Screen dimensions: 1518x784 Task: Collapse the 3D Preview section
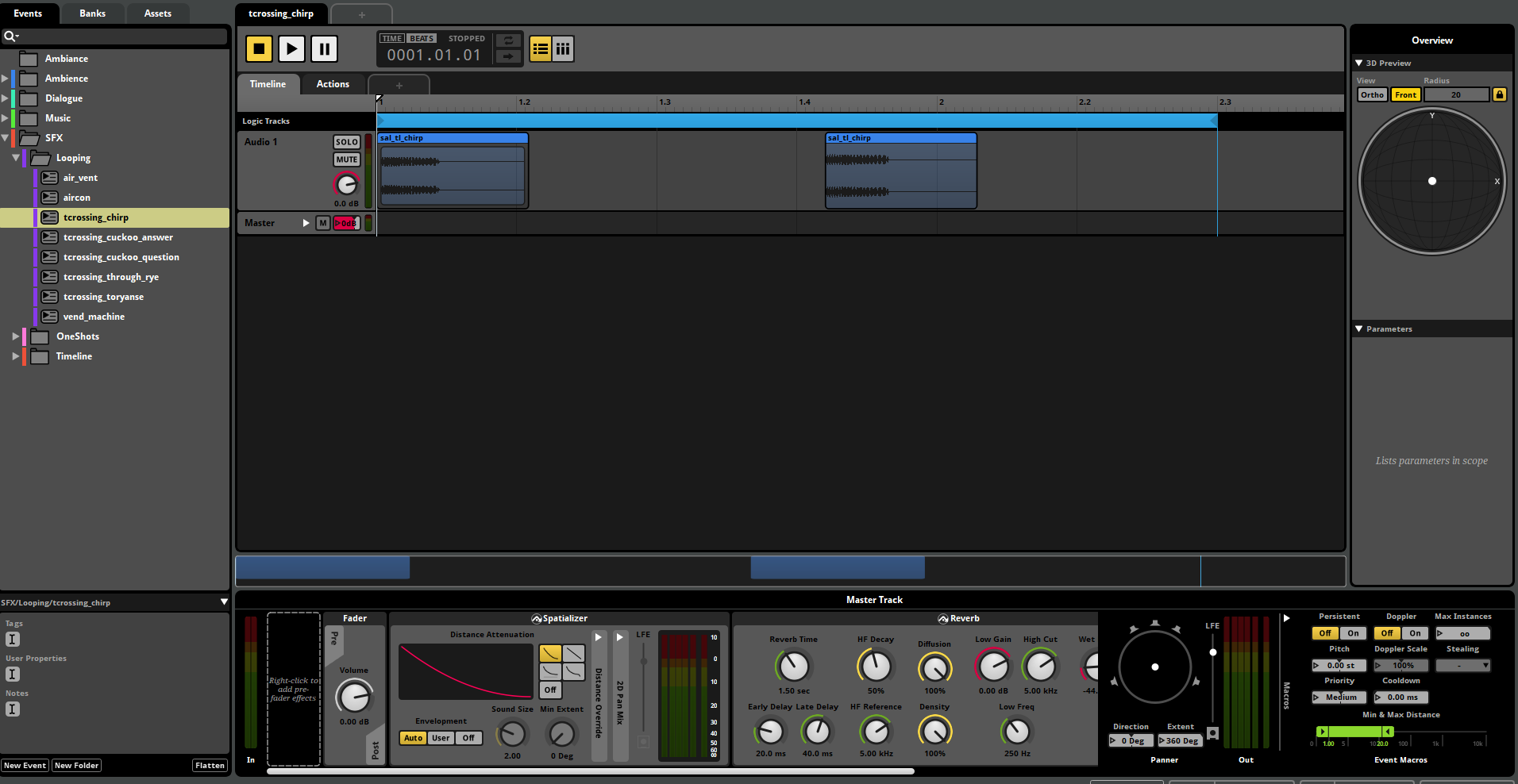(1359, 63)
